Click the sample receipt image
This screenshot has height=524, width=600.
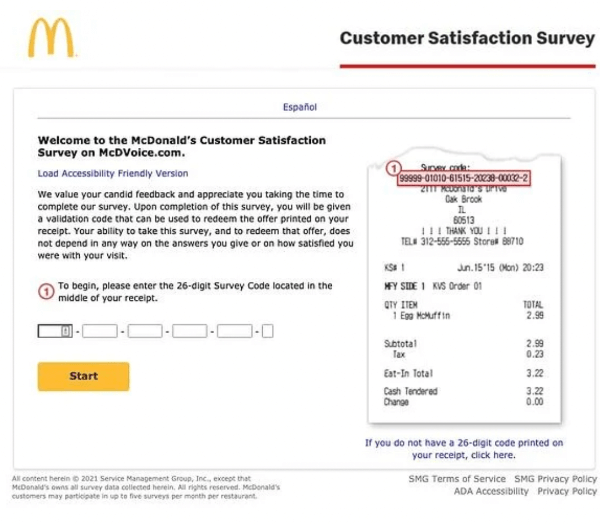coord(465,286)
